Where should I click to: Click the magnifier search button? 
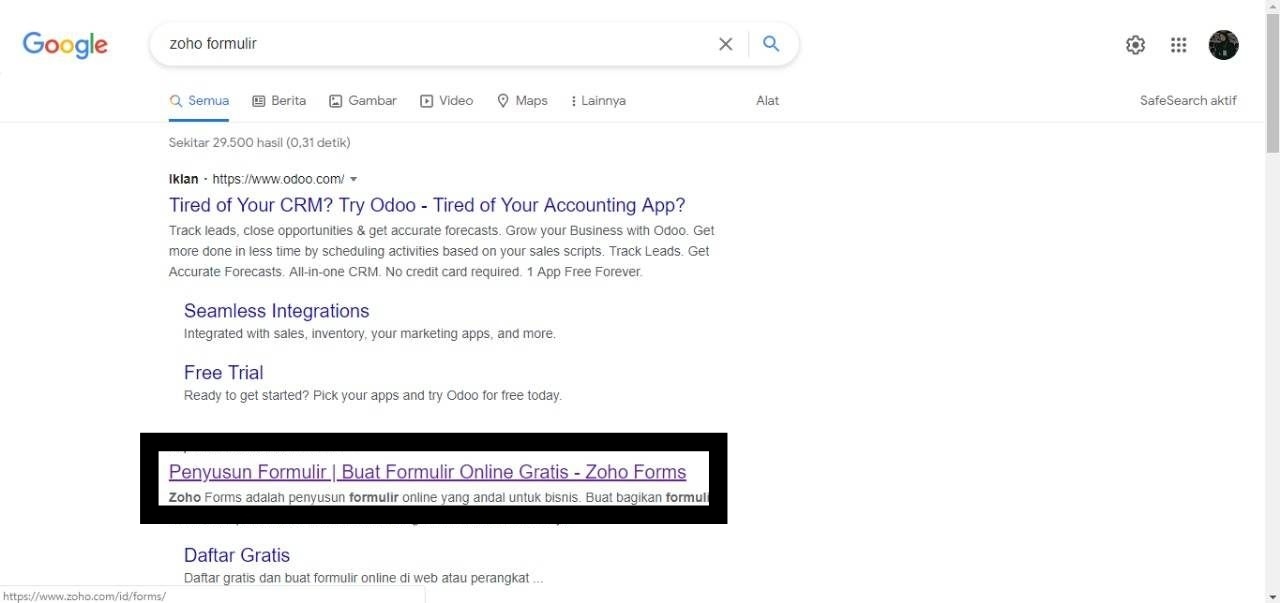click(x=771, y=44)
